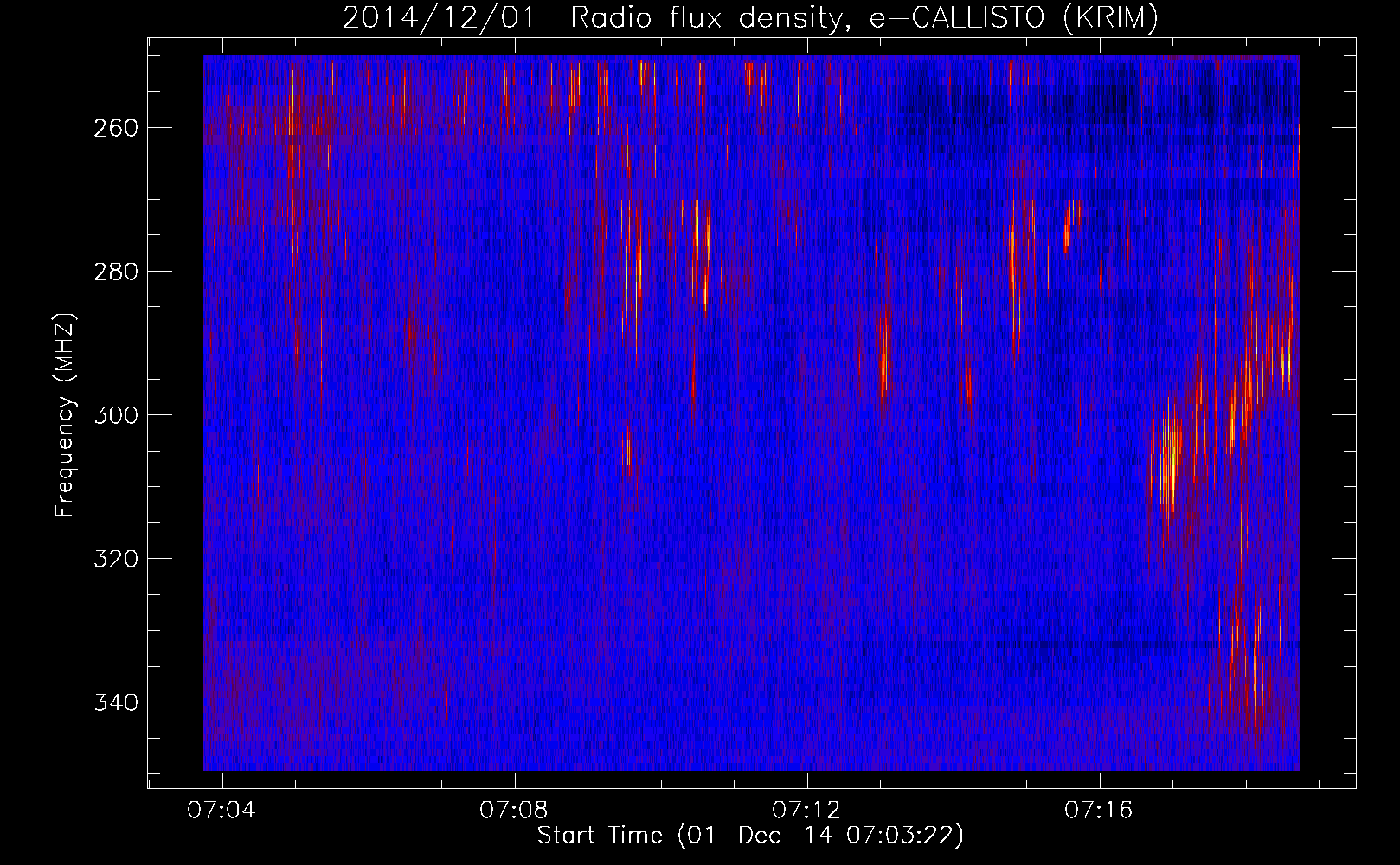
Task: Click the 260 frequency tick label
Action: (x=116, y=128)
